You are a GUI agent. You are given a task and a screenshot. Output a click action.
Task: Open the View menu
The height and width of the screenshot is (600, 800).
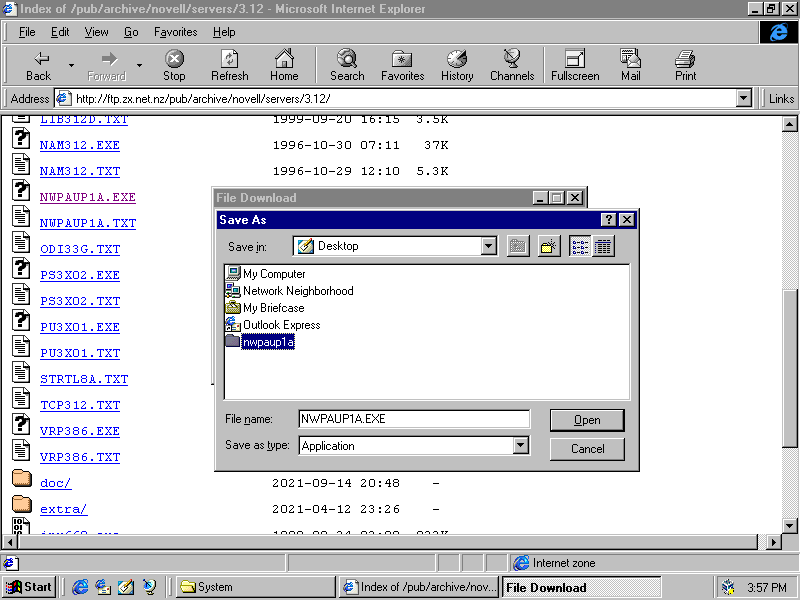[x=96, y=32]
